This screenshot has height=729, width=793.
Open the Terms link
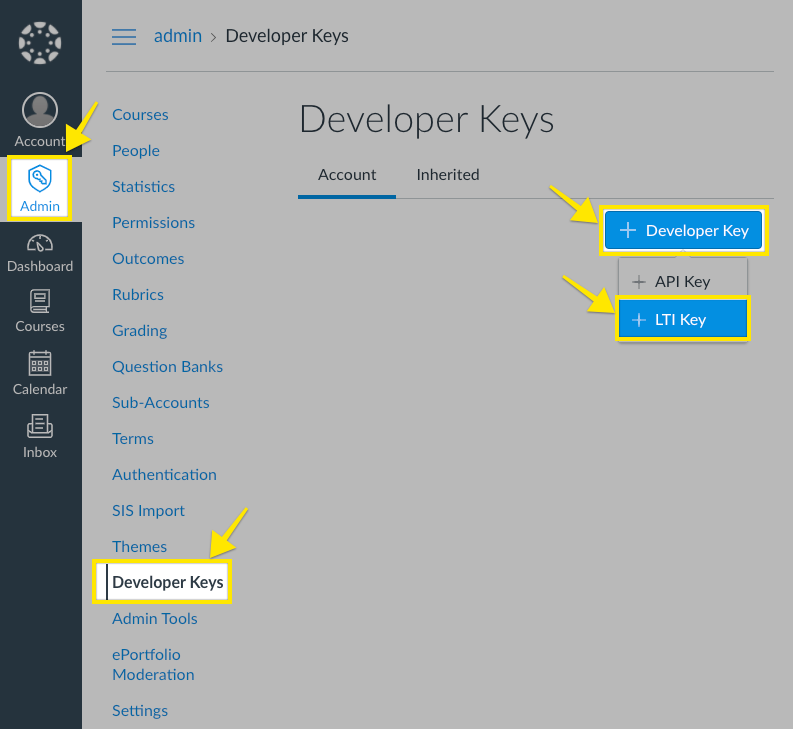[133, 439]
